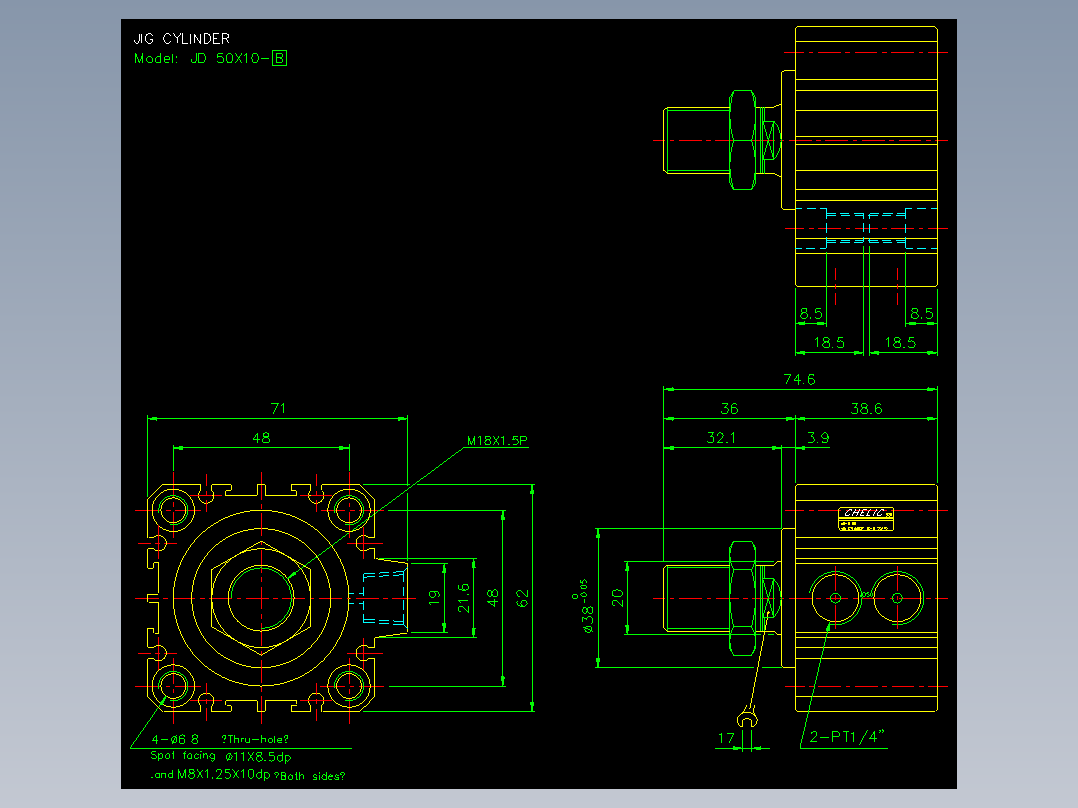Select the 36 dimension value

729,408
